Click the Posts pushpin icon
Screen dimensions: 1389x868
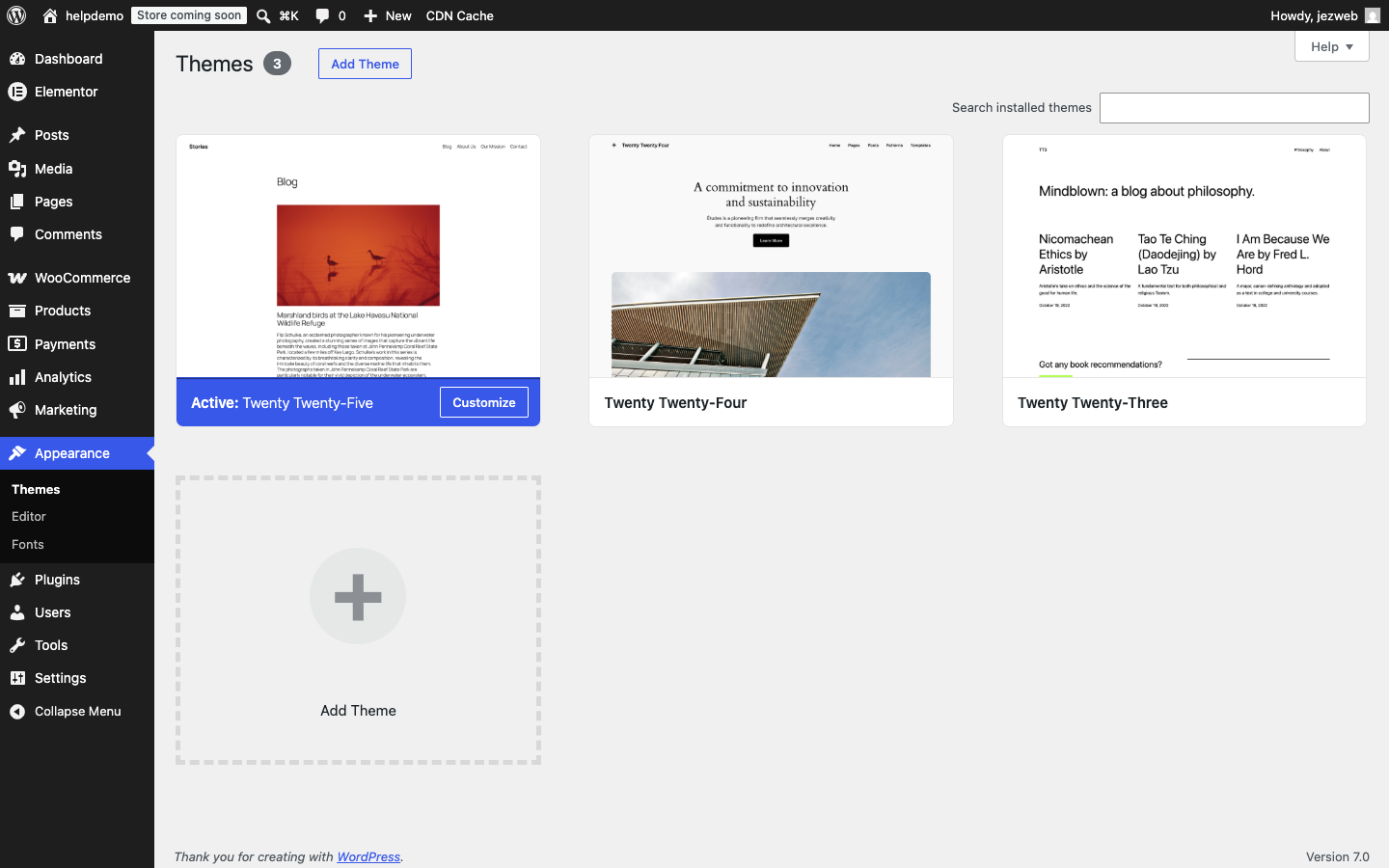point(17,135)
